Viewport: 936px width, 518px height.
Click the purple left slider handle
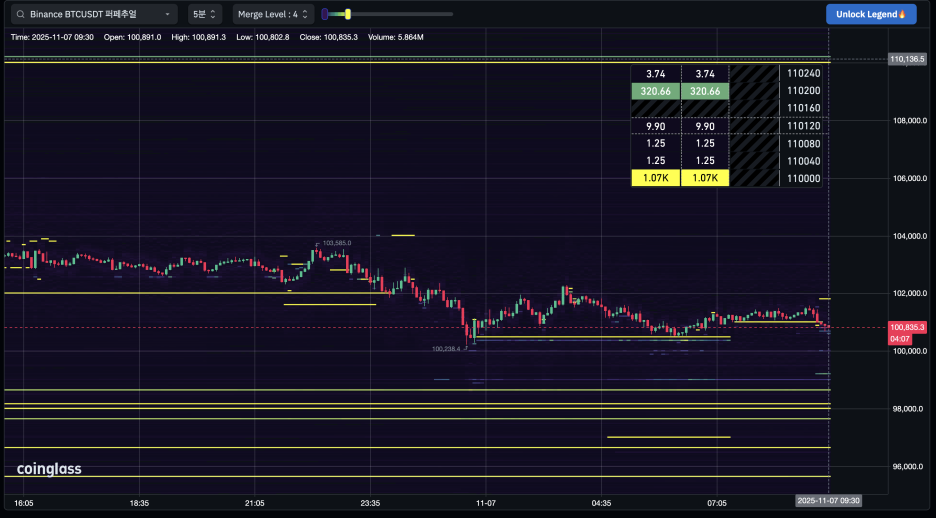(x=325, y=14)
